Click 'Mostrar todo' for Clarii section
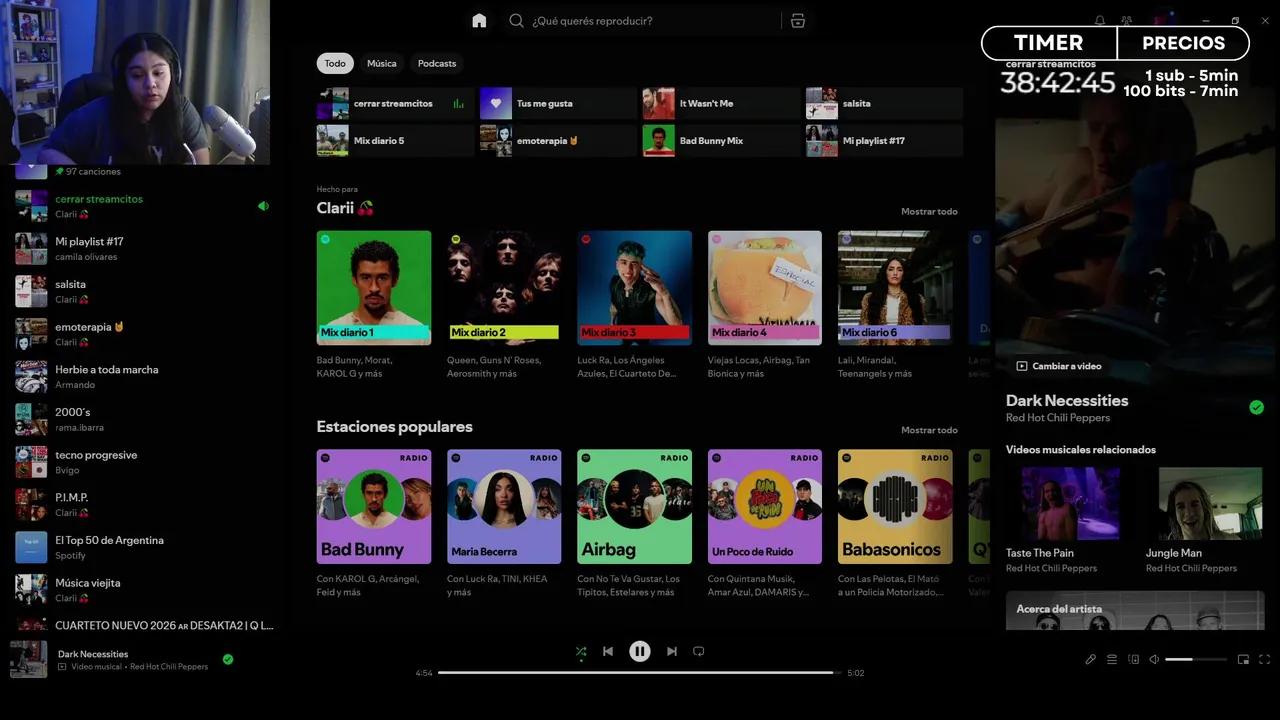This screenshot has width=1280, height=720. (x=929, y=211)
